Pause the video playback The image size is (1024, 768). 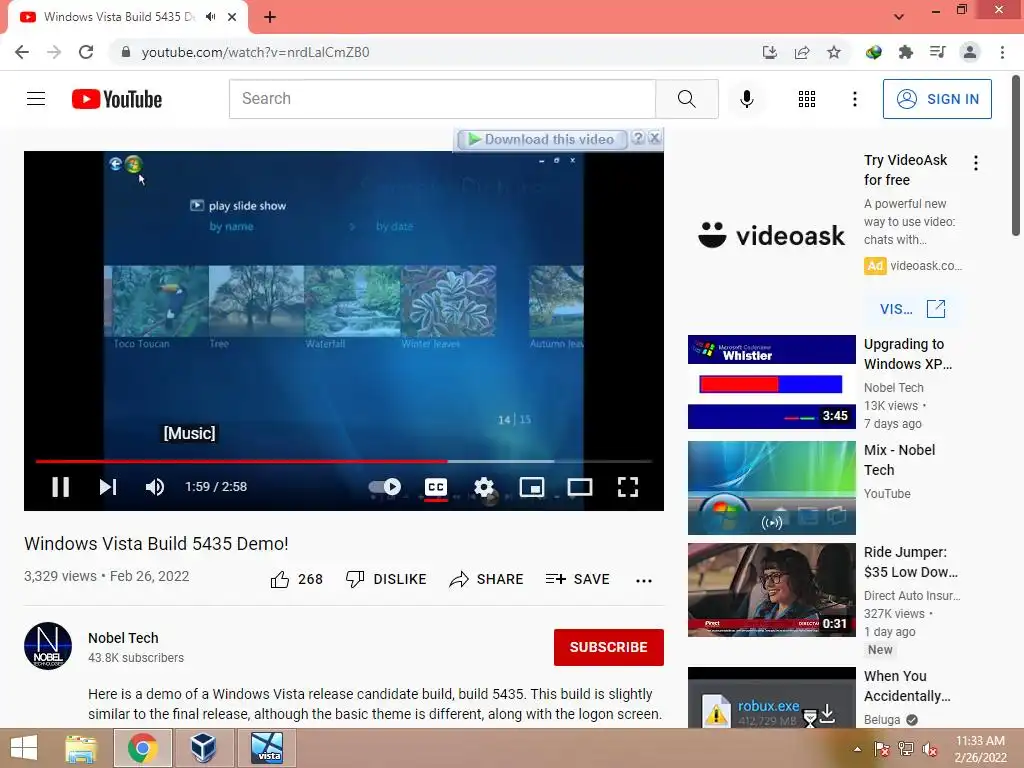click(61, 487)
